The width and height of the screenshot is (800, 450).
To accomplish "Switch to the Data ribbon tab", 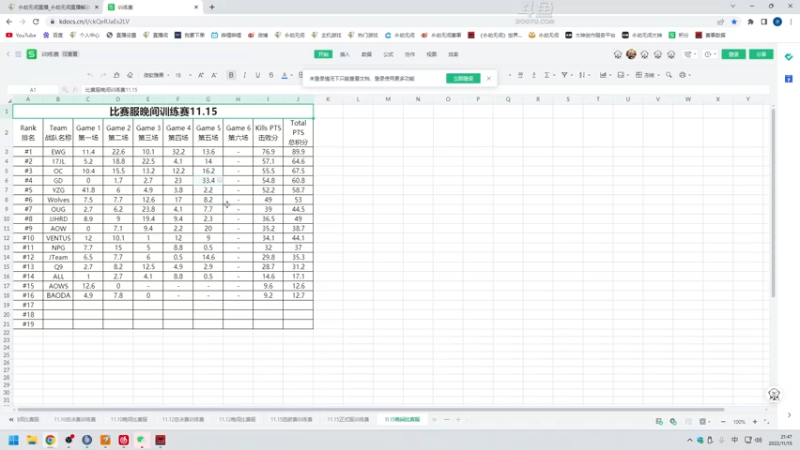I will 366,54.
